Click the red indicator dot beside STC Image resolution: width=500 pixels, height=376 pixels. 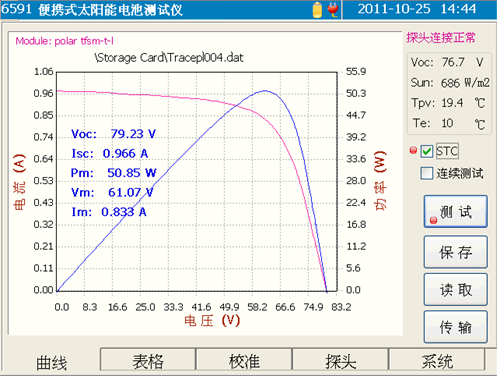tap(413, 150)
